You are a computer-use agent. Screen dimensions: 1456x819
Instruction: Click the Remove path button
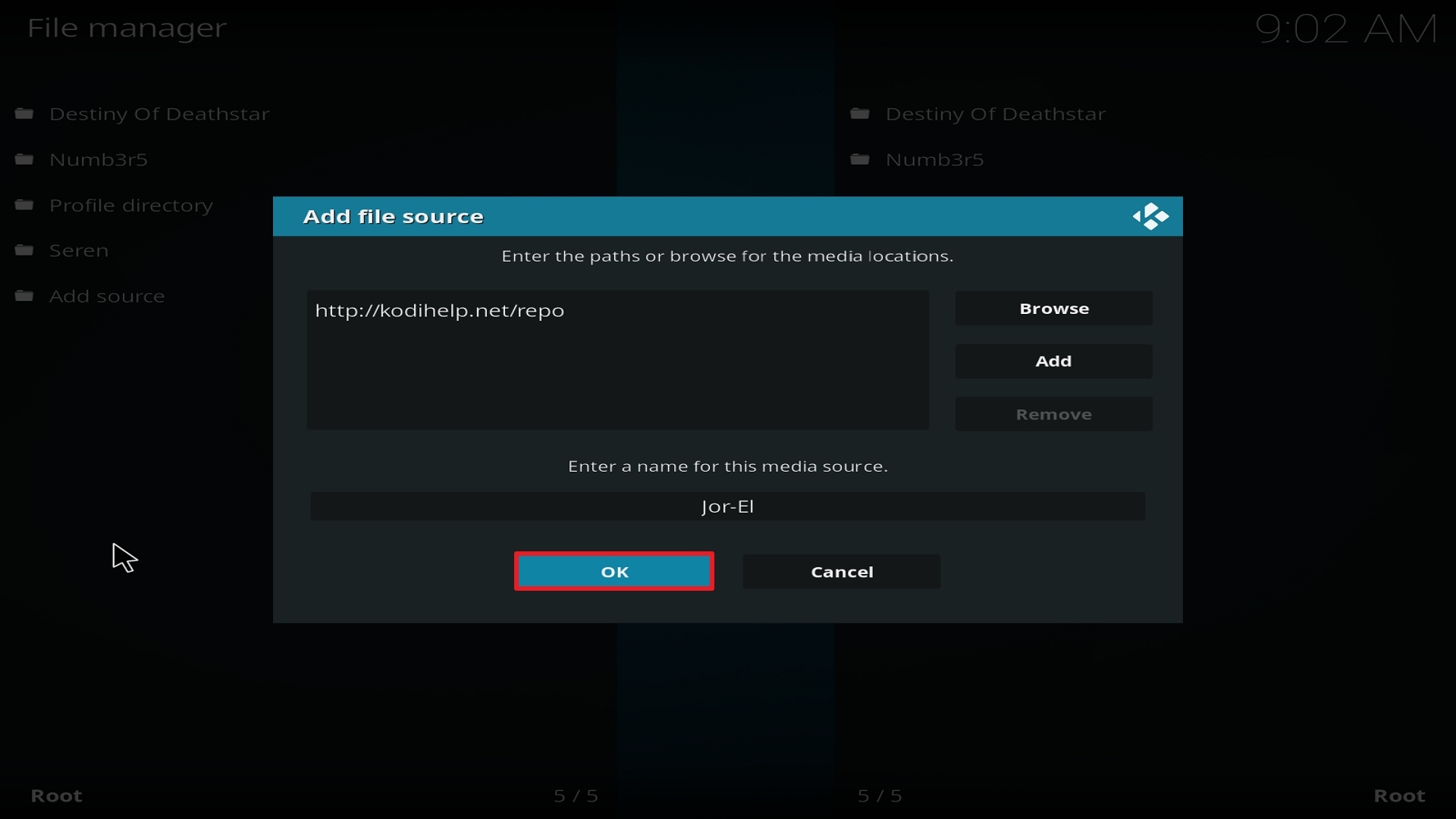[x=1054, y=414]
